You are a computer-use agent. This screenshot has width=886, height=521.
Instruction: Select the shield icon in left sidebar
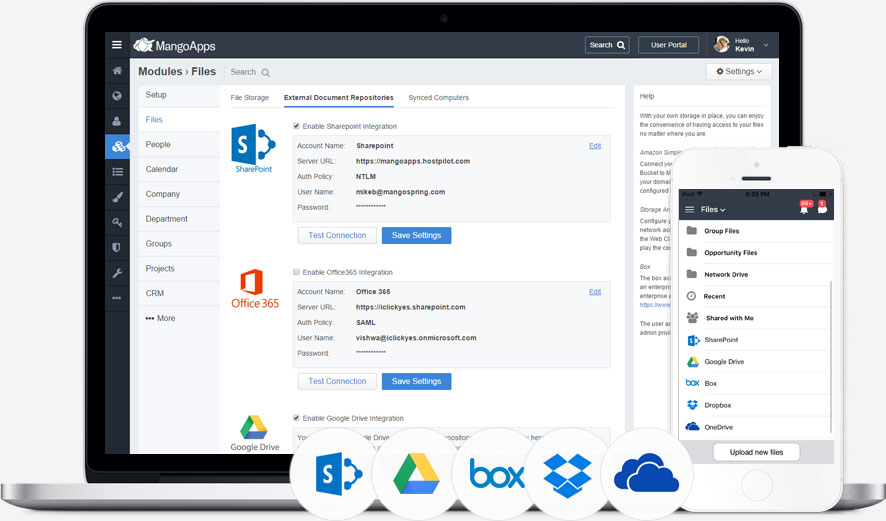[117, 248]
